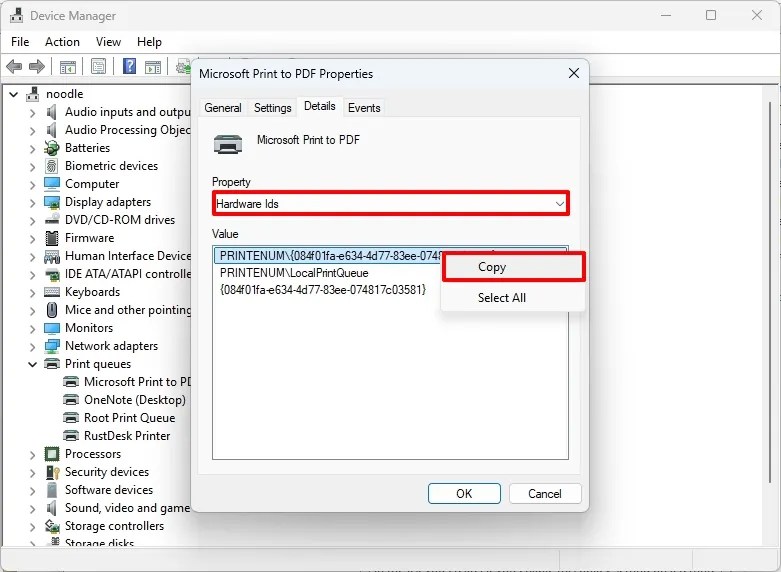Switch to the General tab
This screenshot has height=572, width=781.
coord(223,108)
